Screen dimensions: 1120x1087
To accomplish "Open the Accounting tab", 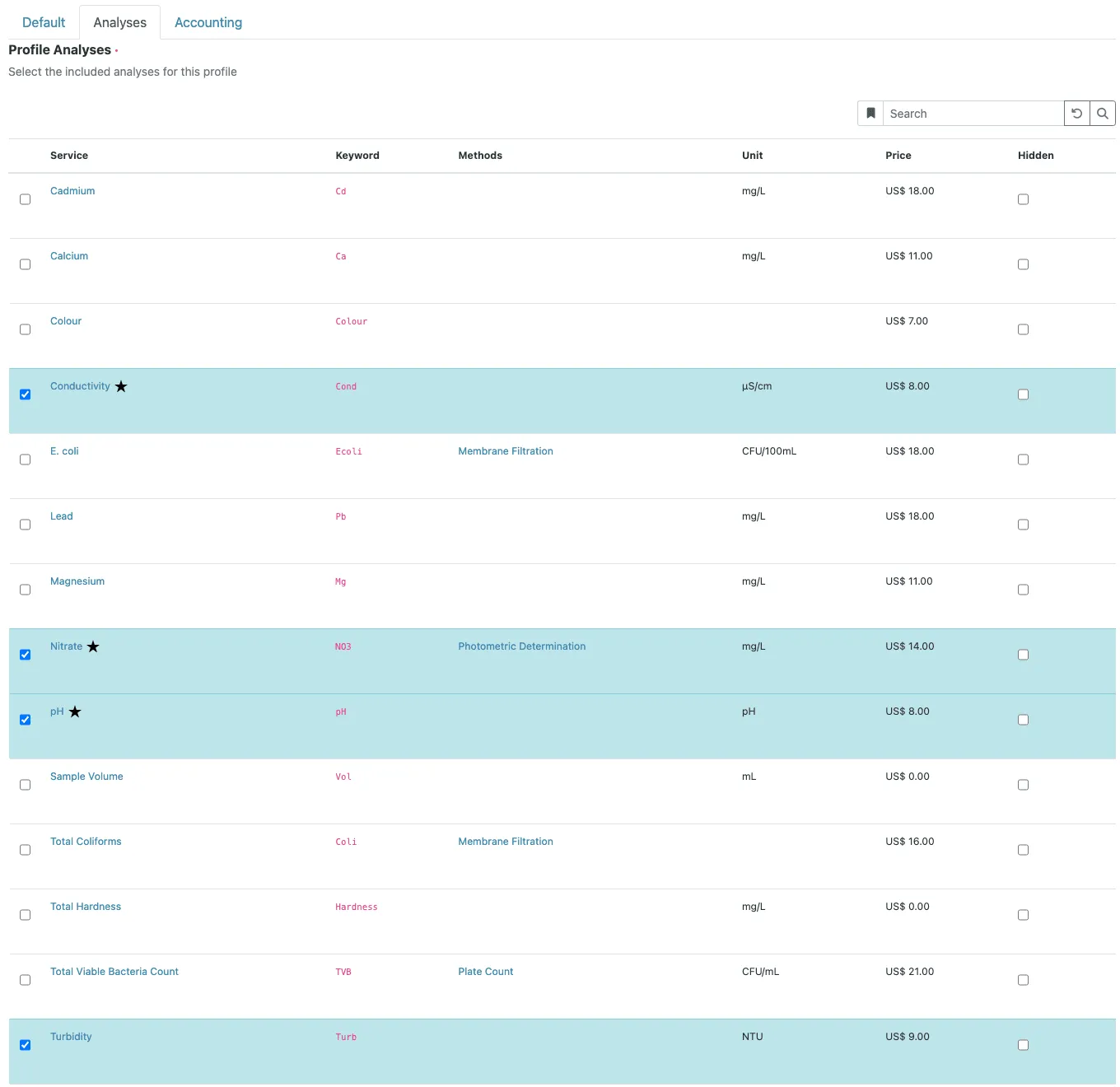I will coord(208,22).
